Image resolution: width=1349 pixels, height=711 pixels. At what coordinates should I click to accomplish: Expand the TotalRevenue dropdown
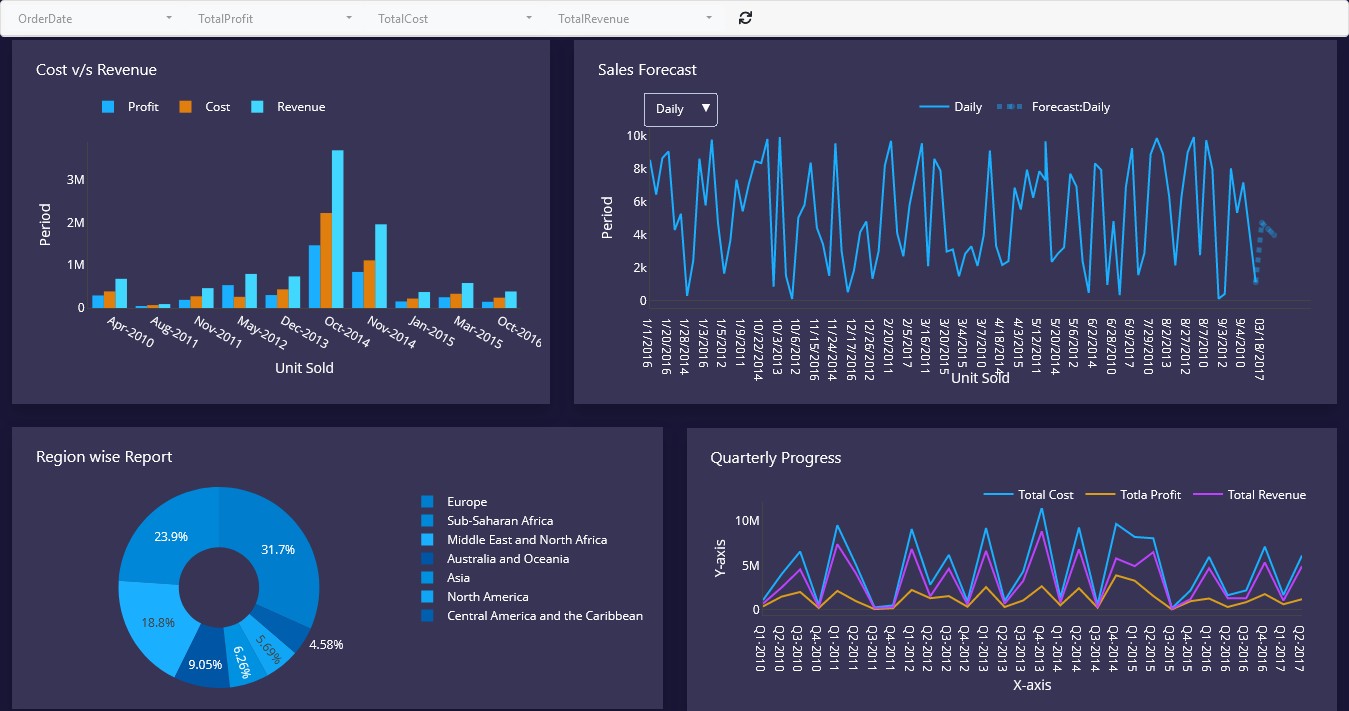coord(635,18)
